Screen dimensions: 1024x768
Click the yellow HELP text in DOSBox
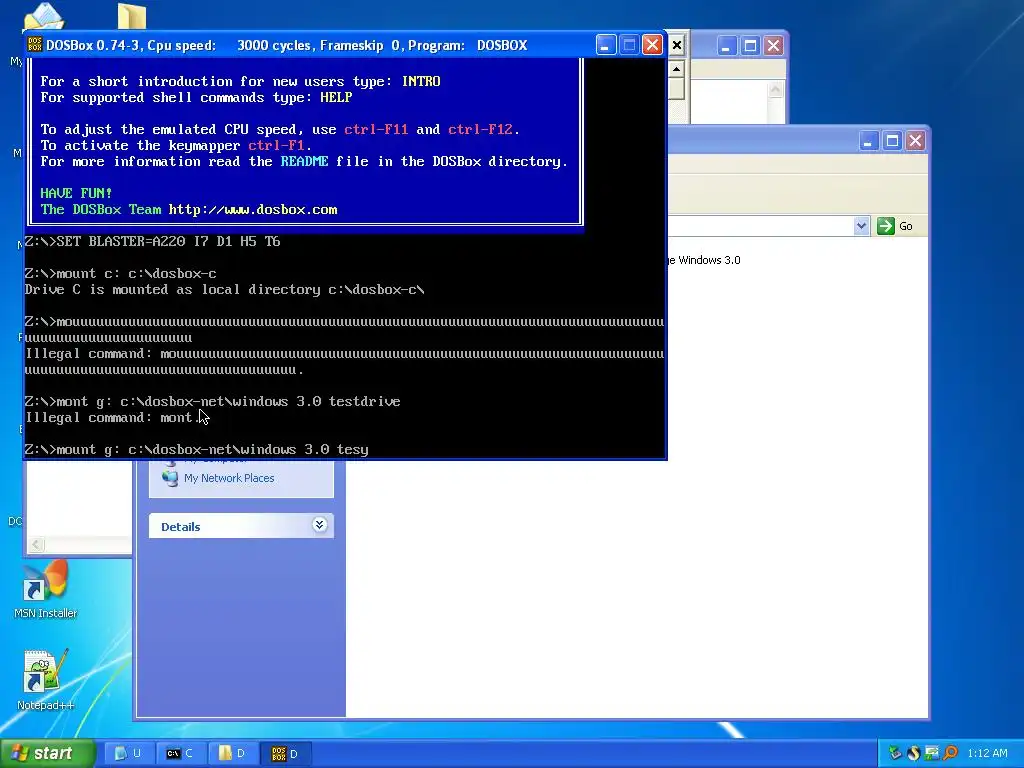pos(336,97)
